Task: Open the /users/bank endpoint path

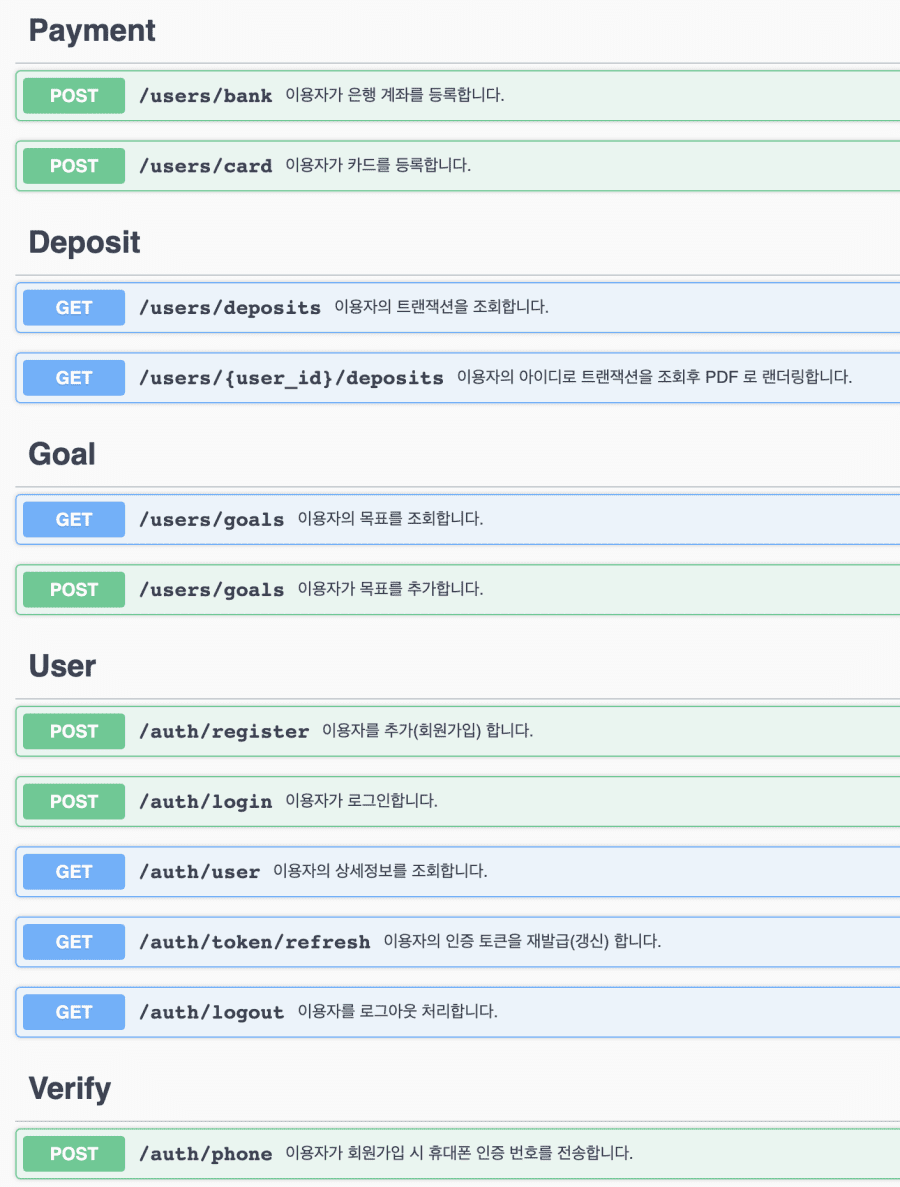Action: click(x=205, y=96)
